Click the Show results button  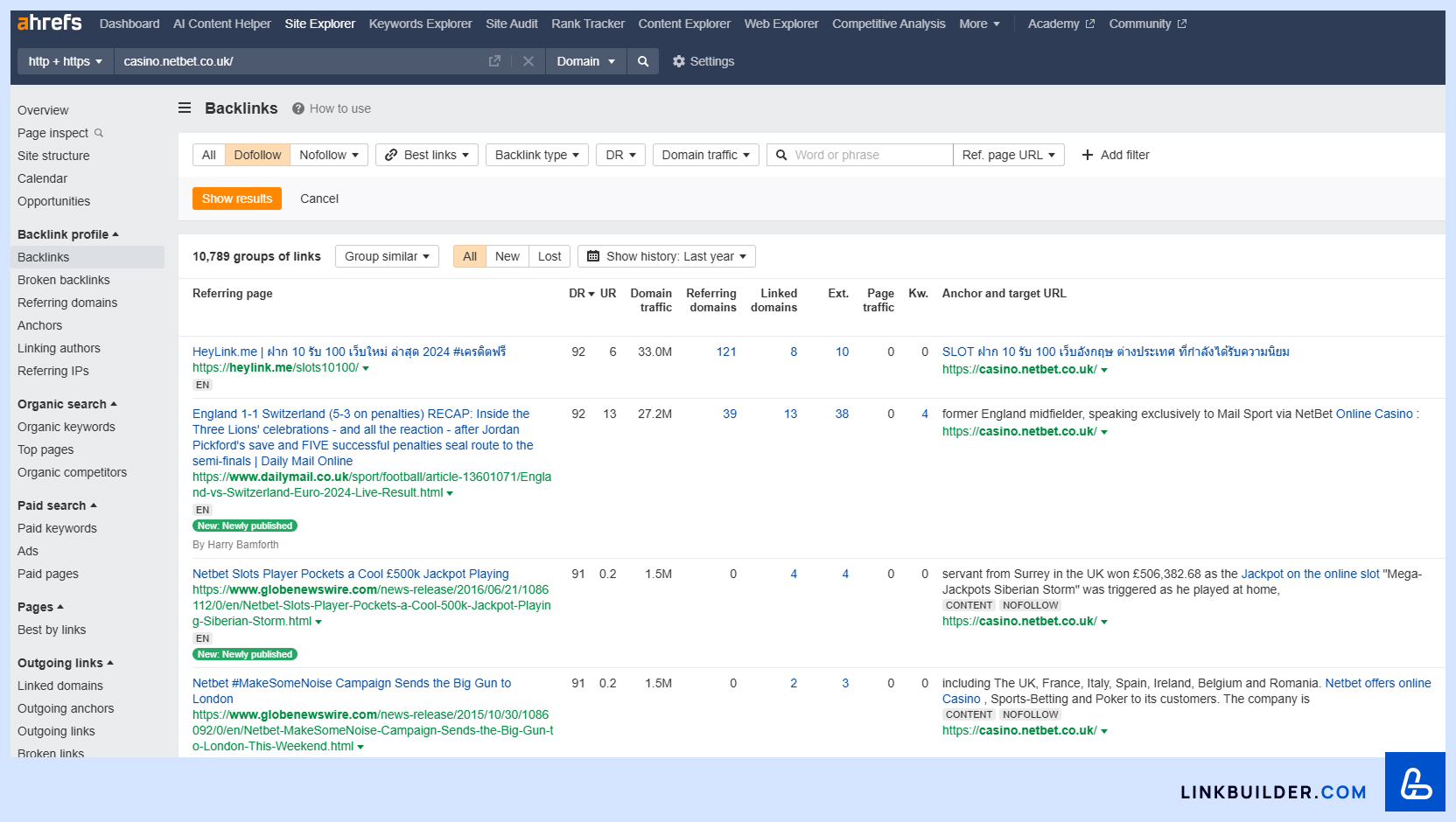[237, 199]
